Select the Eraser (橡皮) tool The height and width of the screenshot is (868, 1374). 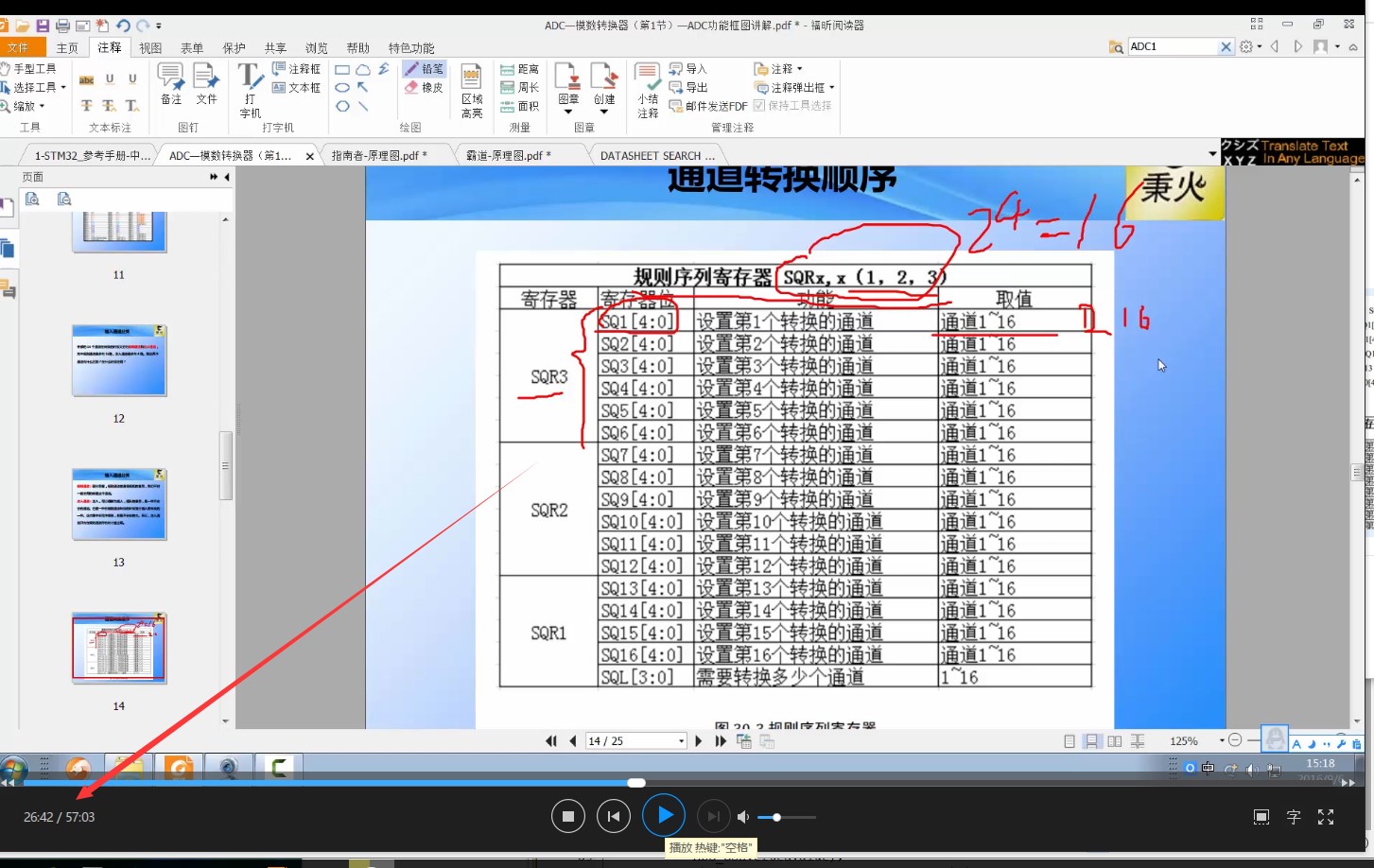pos(424,87)
